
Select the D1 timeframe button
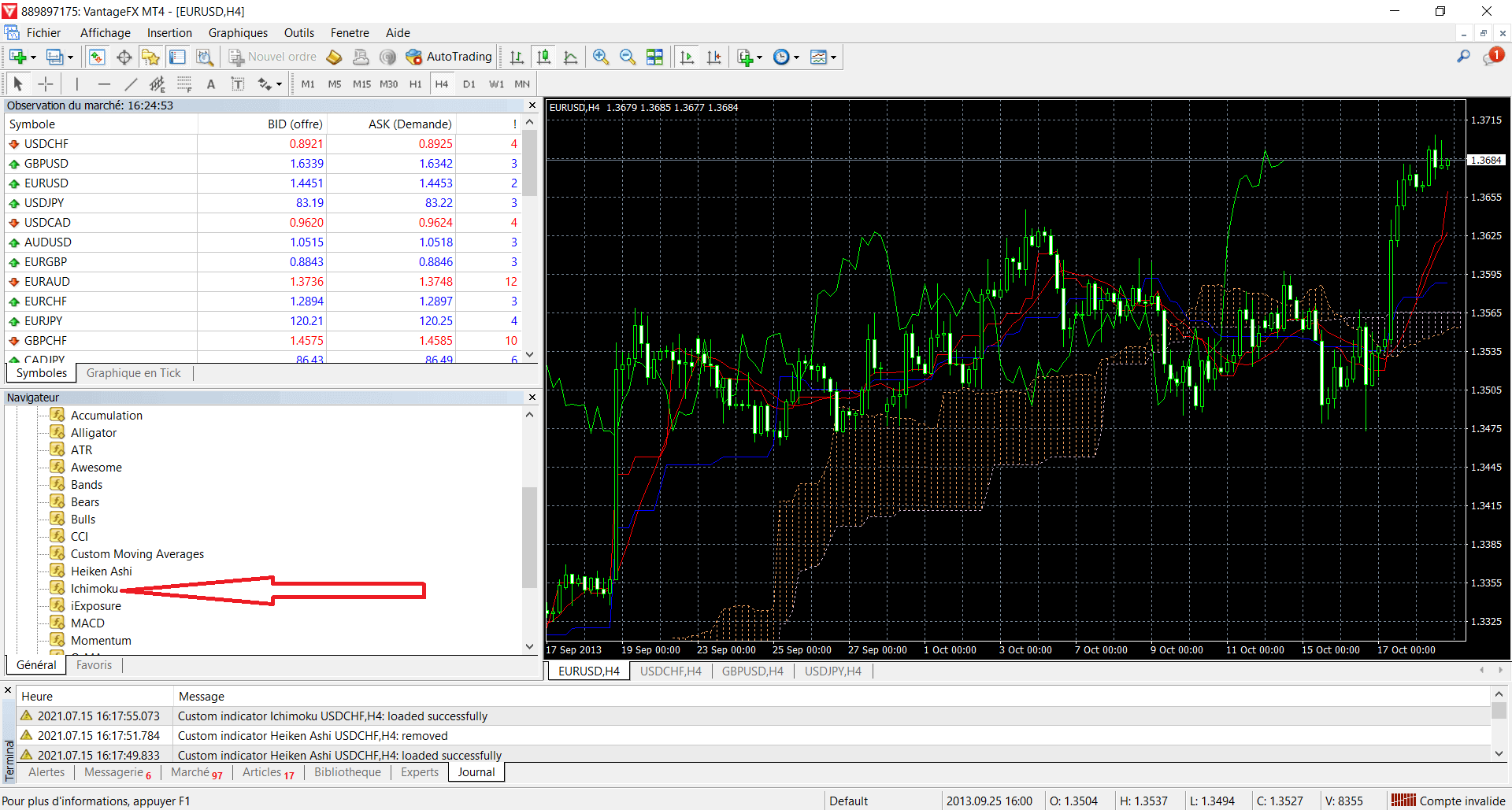pyautogui.click(x=469, y=84)
